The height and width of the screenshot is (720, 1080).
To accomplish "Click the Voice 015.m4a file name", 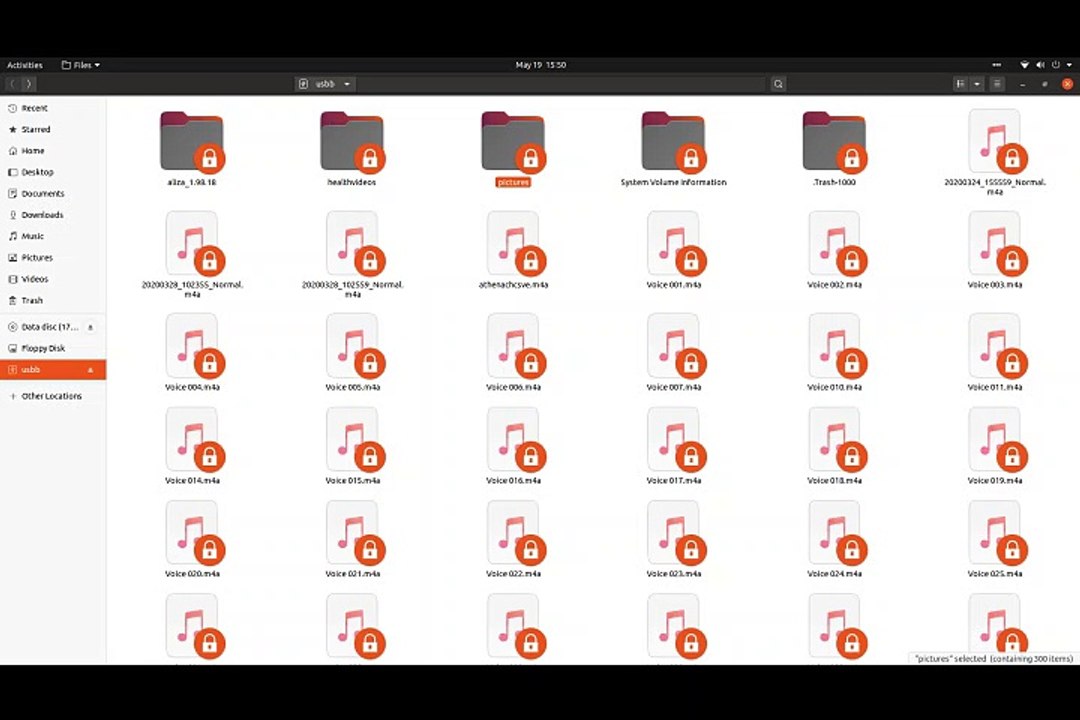I will (x=353, y=481).
